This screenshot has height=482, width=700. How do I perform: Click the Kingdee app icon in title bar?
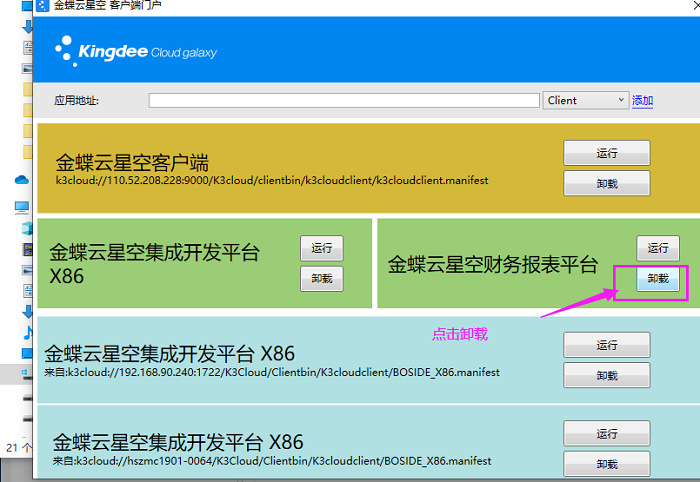coord(42,5)
